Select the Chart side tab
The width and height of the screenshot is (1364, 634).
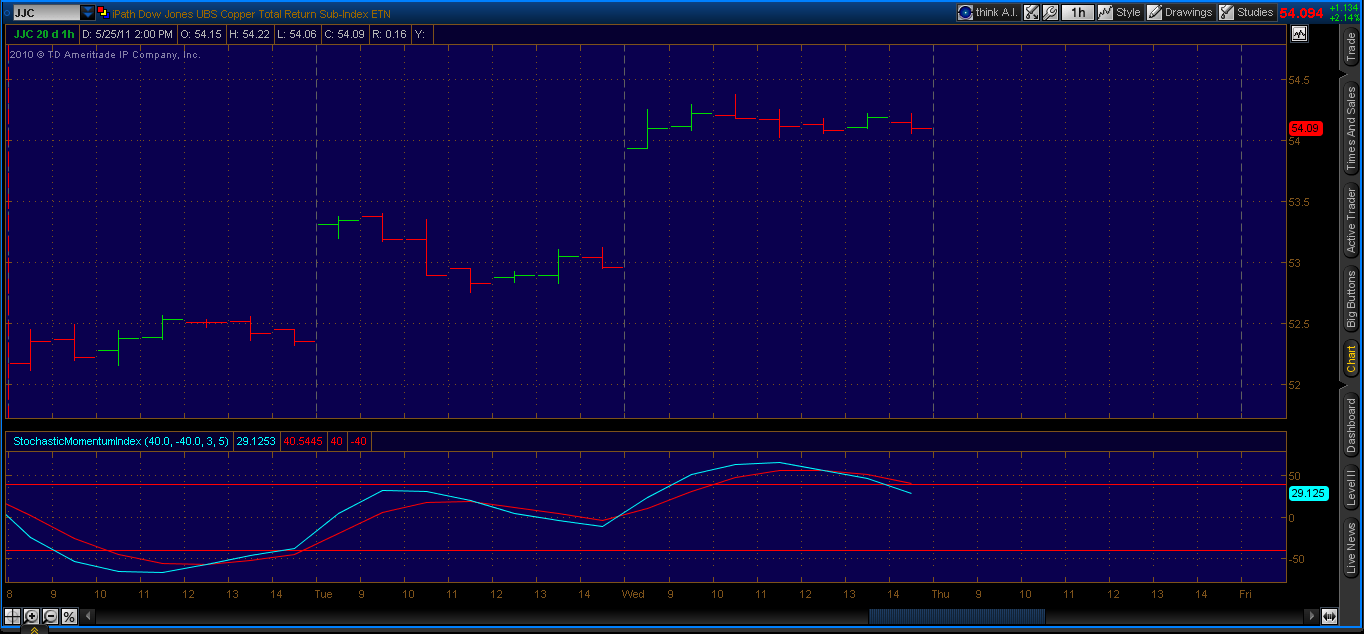point(1351,359)
